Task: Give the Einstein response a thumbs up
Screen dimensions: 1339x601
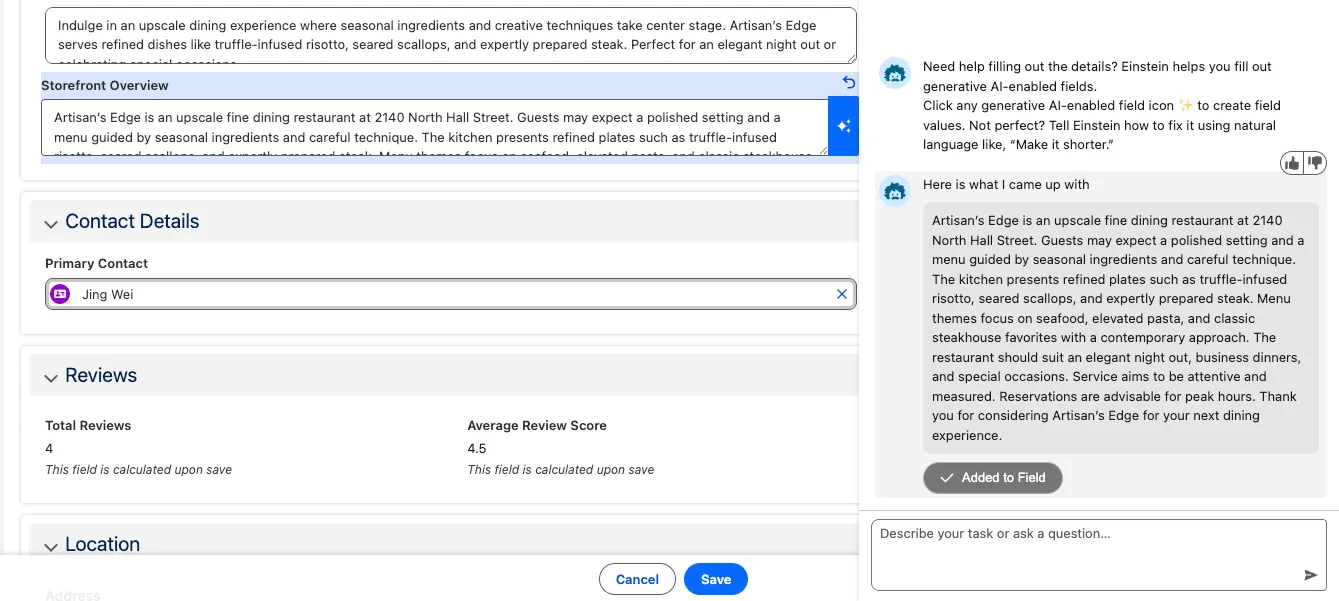Action: click(1293, 163)
